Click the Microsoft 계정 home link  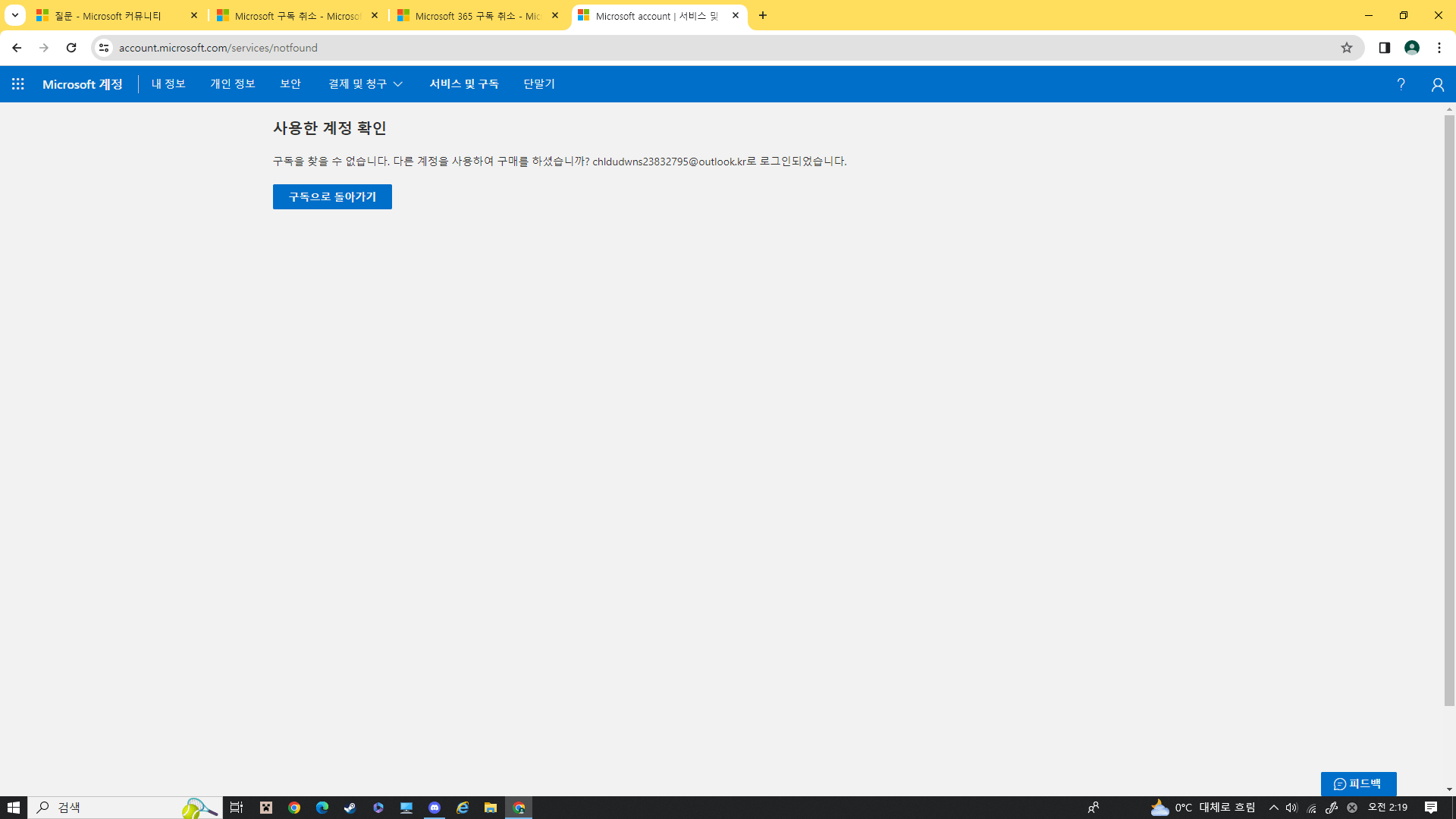[83, 84]
